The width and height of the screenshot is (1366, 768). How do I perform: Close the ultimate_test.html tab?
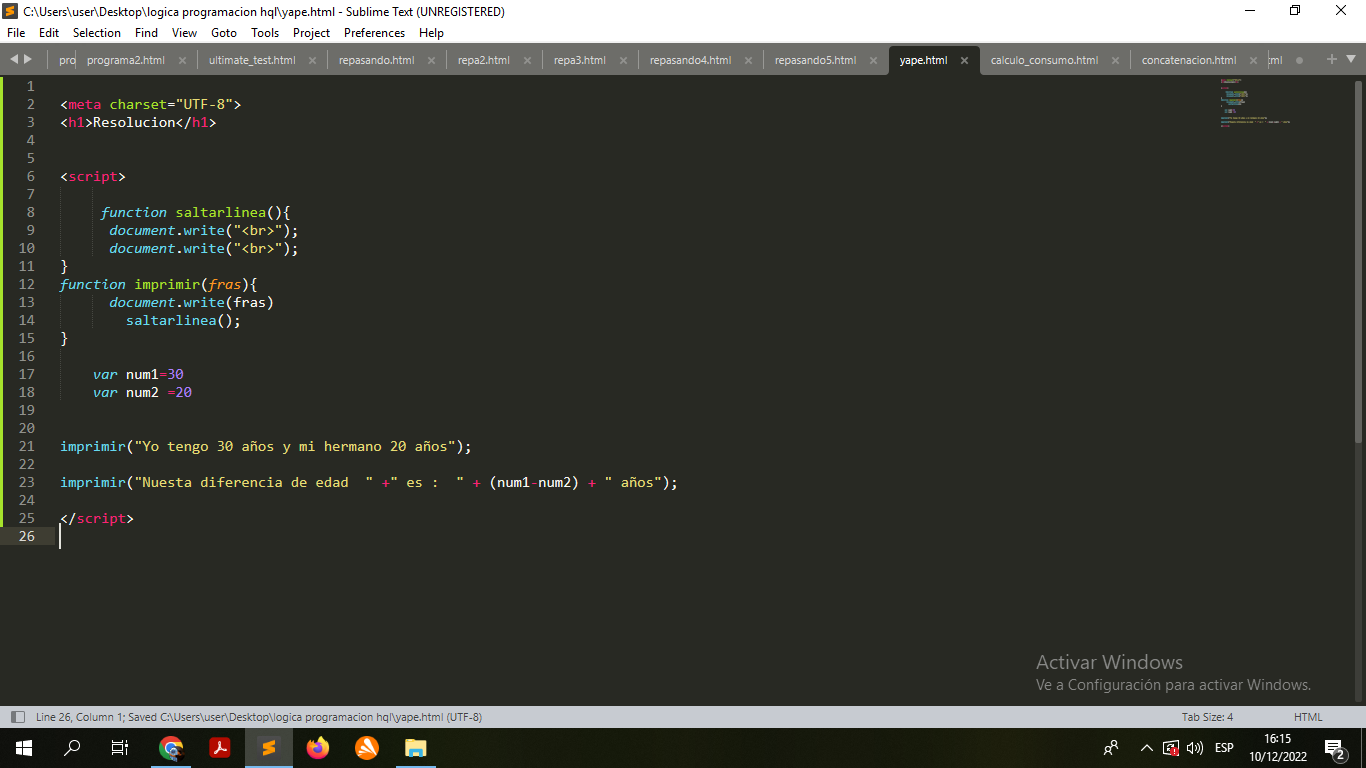pos(312,60)
